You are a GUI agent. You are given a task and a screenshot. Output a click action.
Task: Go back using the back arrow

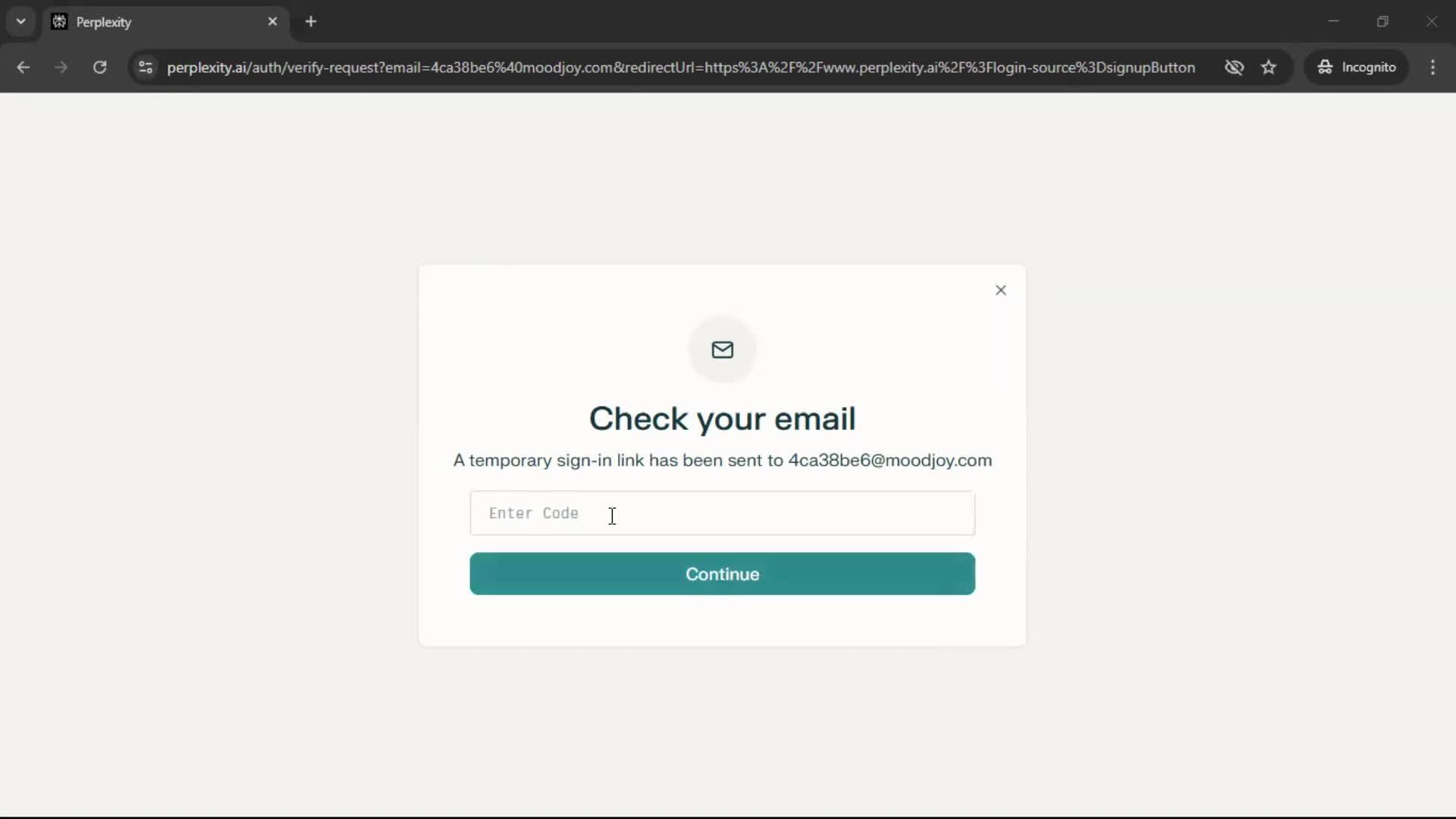point(24,67)
